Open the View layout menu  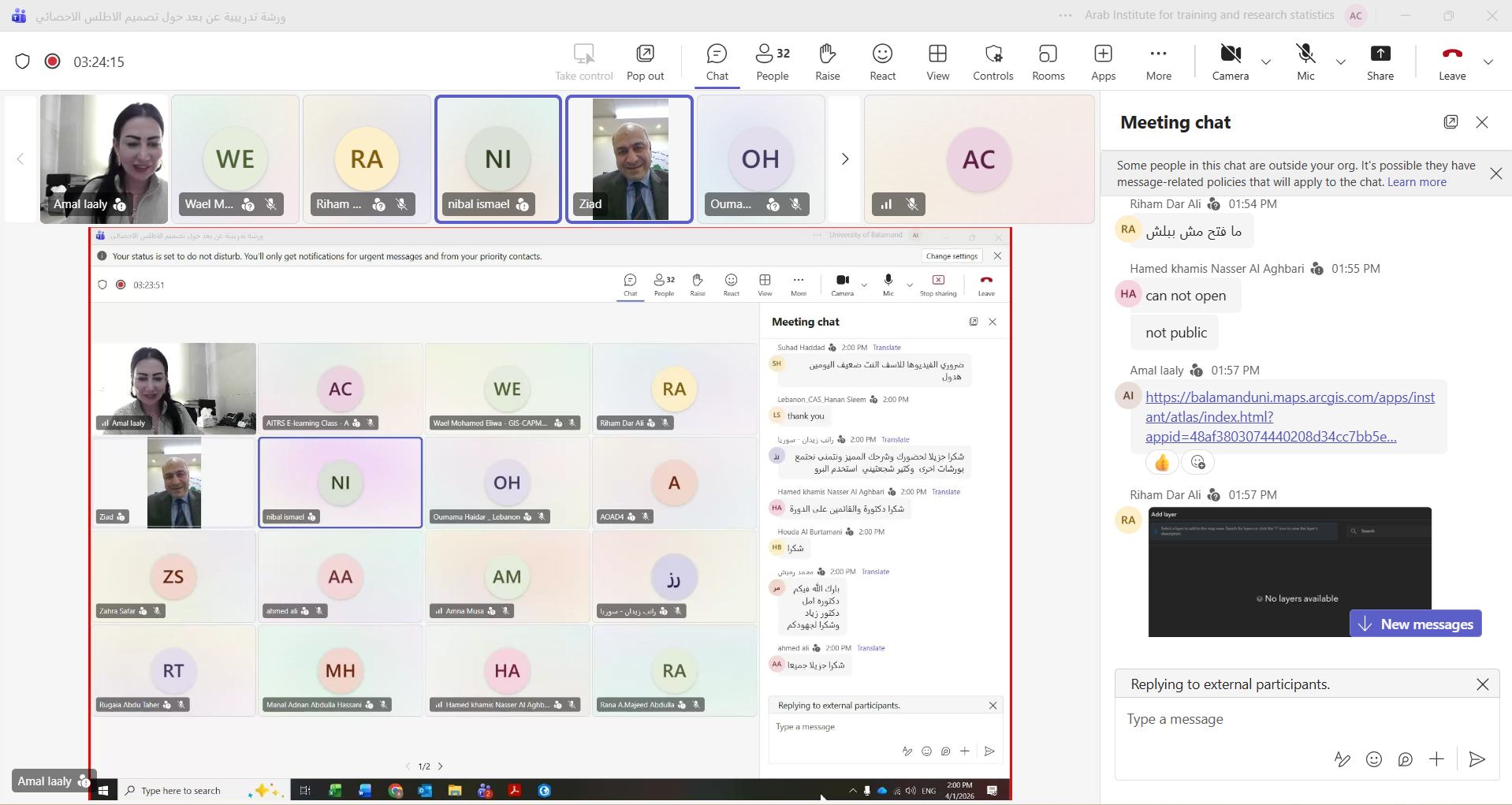point(937,61)
